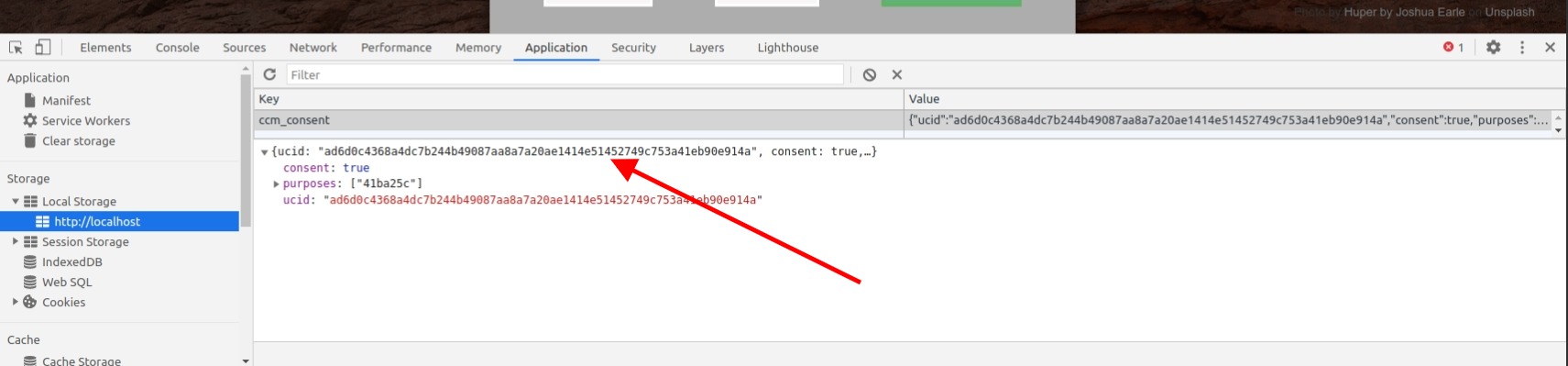Collapse the parsed ucid JSON object
1568x366 pixels.
(x=264, y=152)
